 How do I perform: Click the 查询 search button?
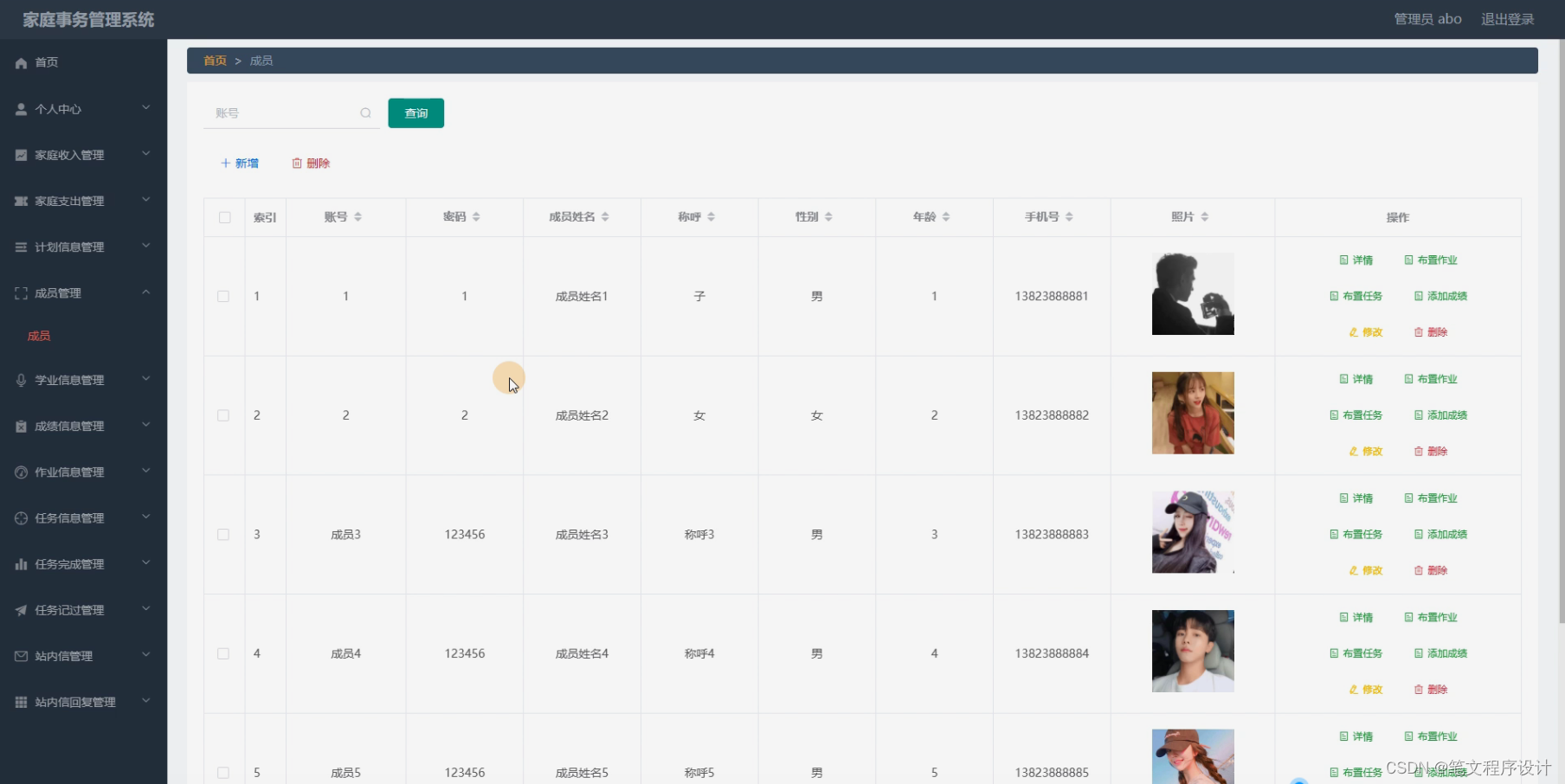click(x=416, y=113)
